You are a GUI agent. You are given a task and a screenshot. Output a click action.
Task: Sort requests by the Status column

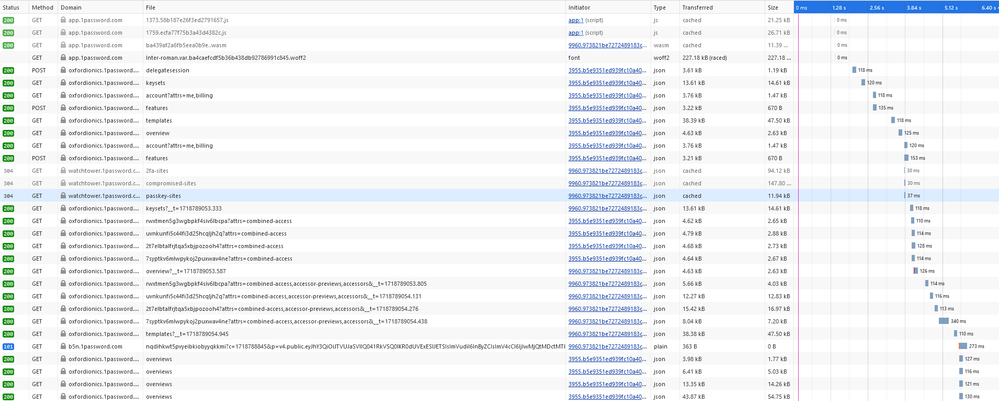coord(10,7)
